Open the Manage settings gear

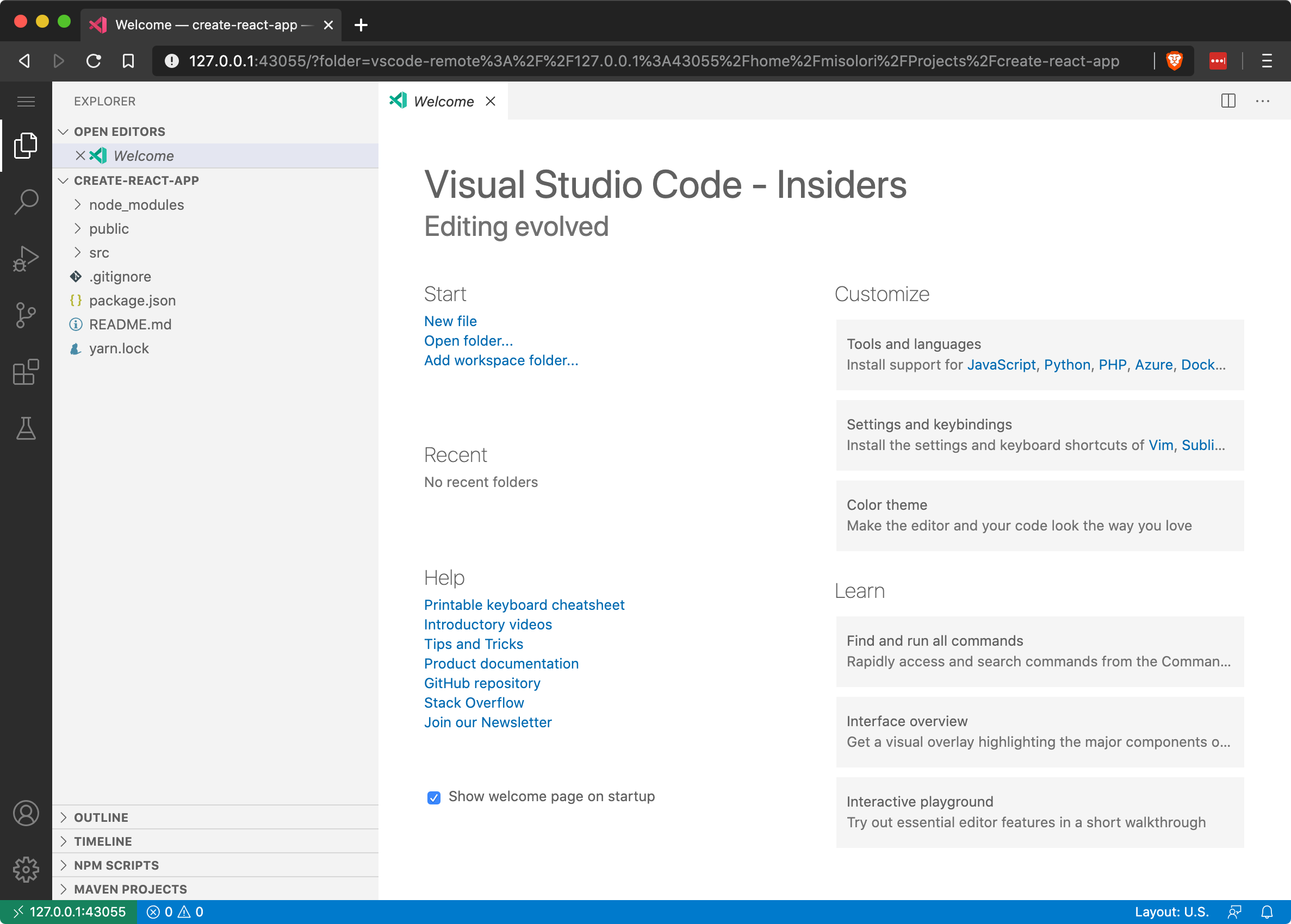[26, 870]
